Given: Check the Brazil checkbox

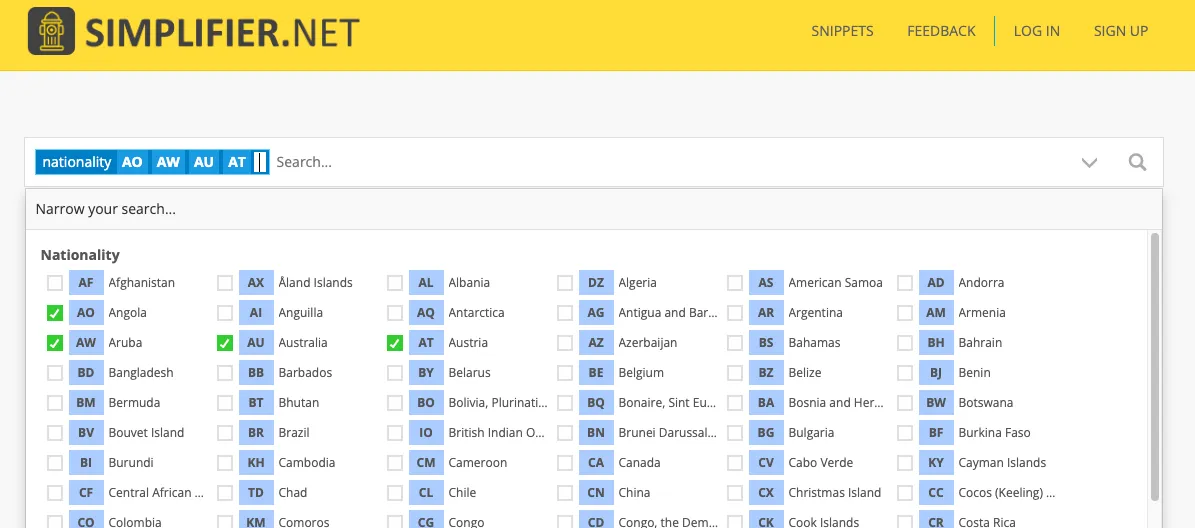Looking at the screenshot, I should point(225,433).
